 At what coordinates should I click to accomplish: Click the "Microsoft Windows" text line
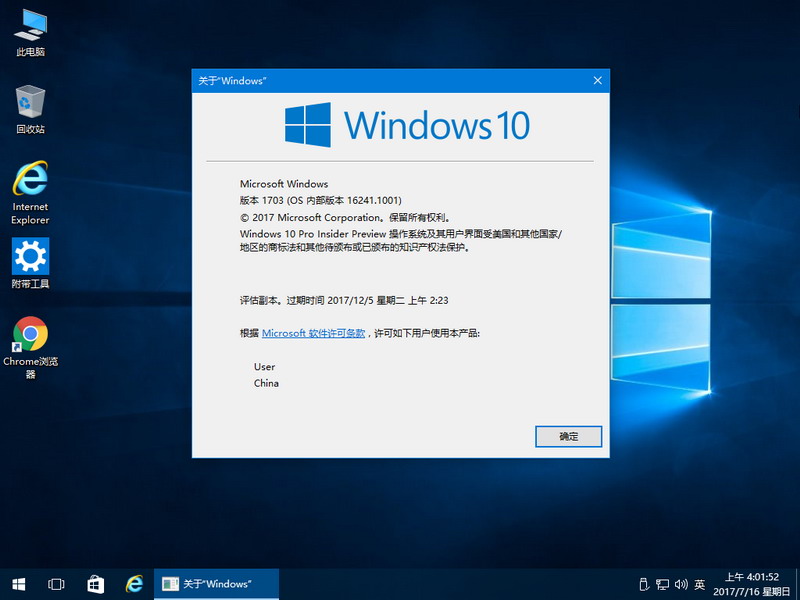284,184
